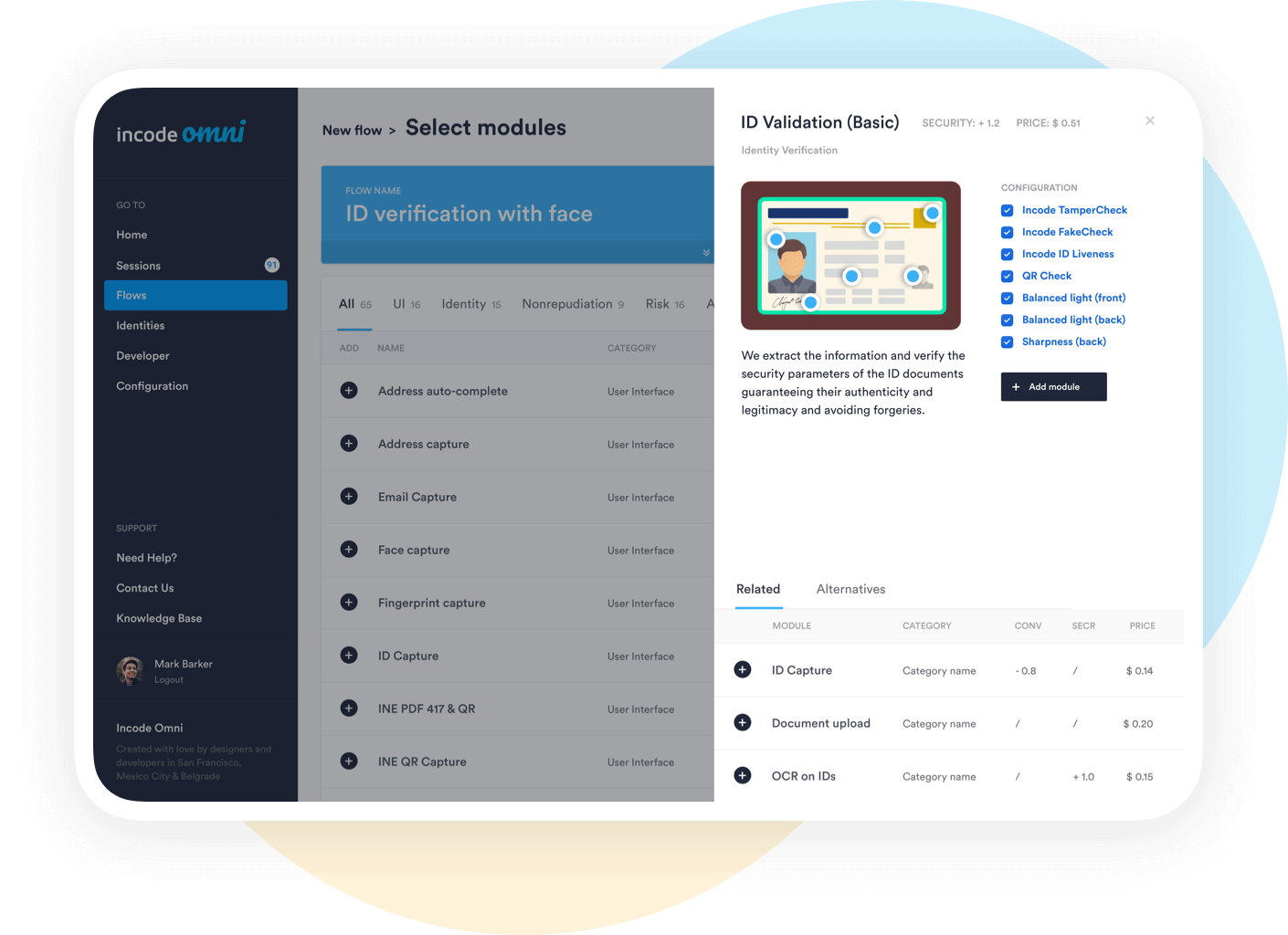This screenshot has width=1288, height=935.
Task: Uncheck QR Check option
Action: pyautogui.click(x=1007, y=276)
